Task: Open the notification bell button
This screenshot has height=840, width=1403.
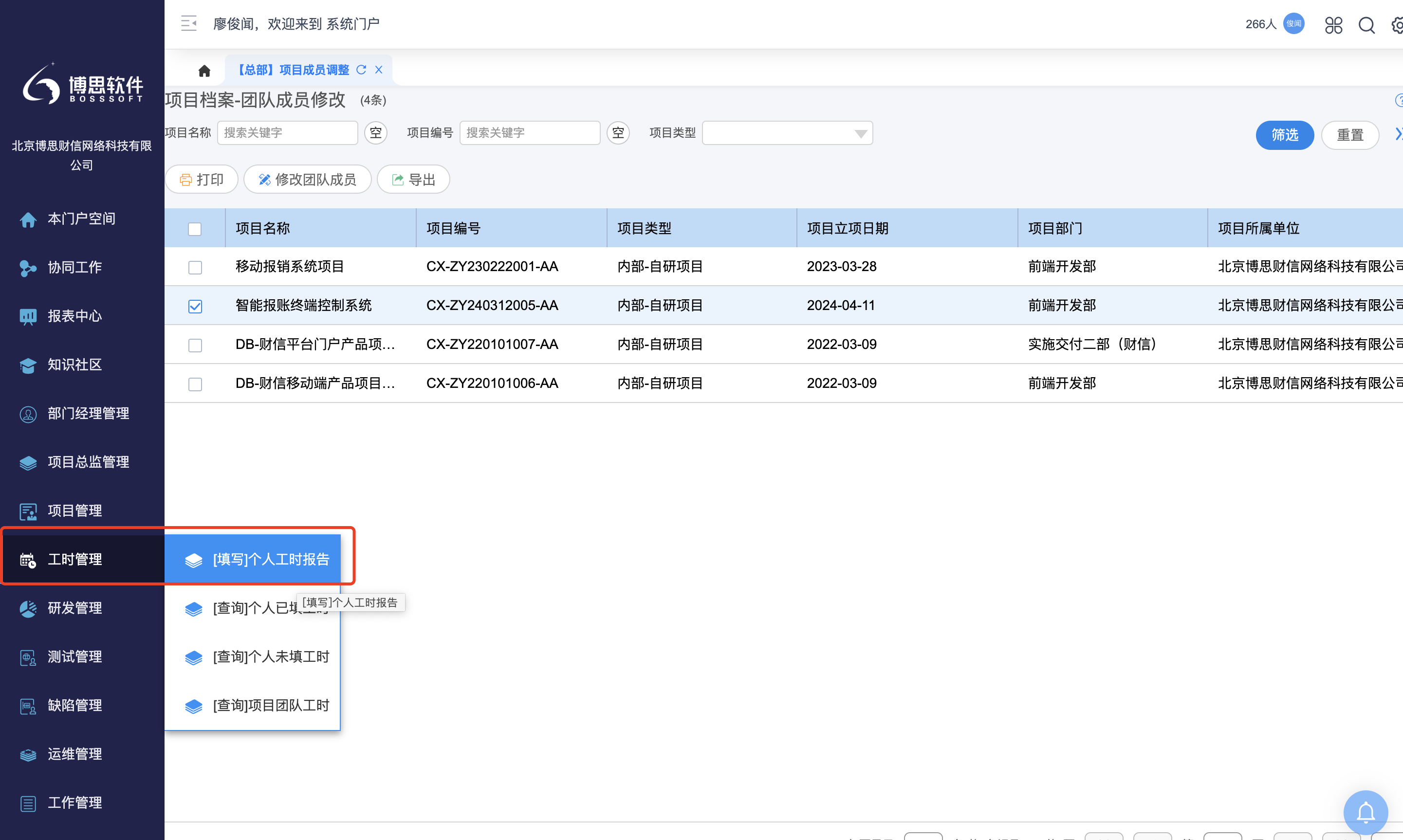Action: 1366,812
